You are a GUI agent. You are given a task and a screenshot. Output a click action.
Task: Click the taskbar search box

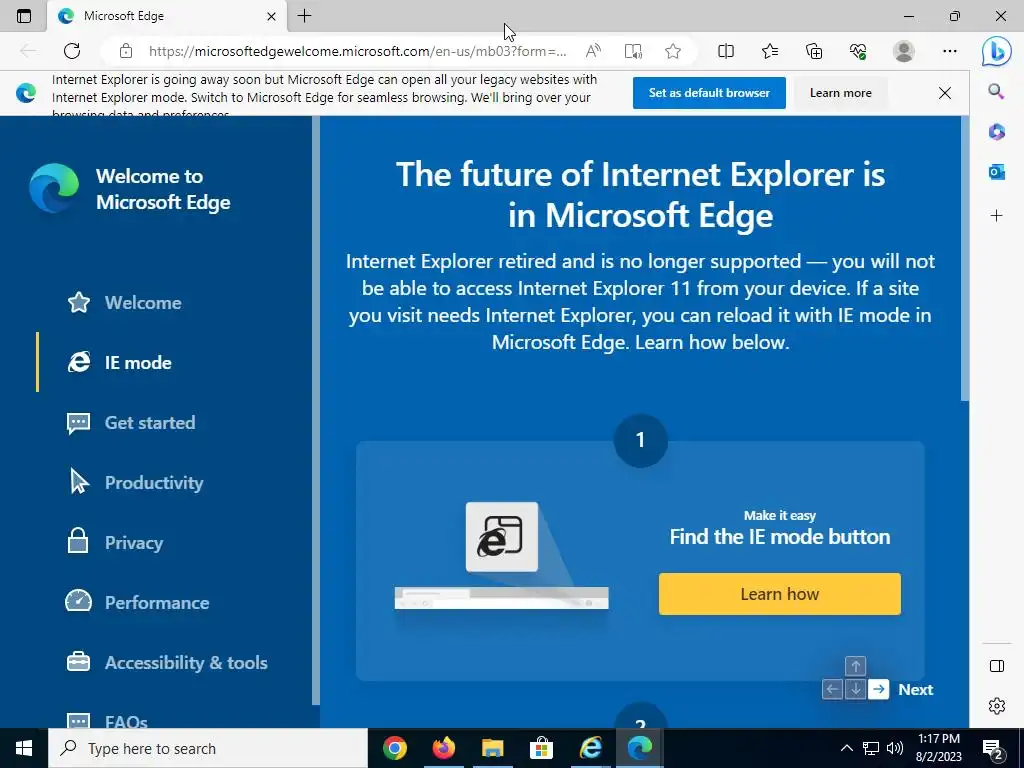click(x=208, y=748)
